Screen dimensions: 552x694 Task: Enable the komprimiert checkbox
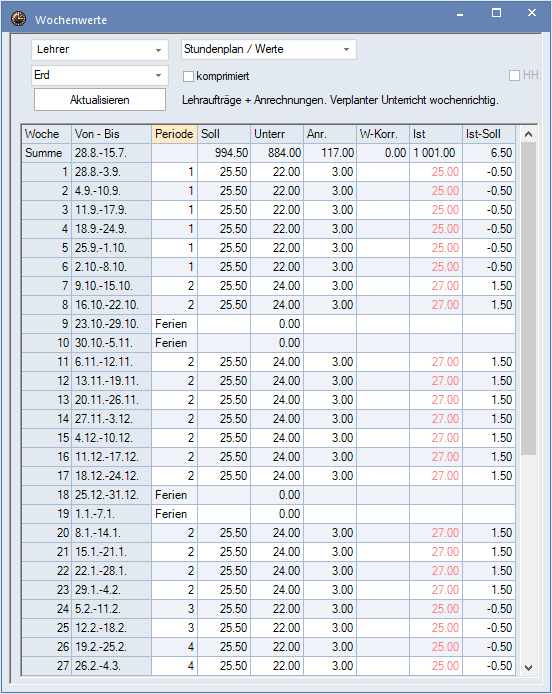(x=189, y=77)
